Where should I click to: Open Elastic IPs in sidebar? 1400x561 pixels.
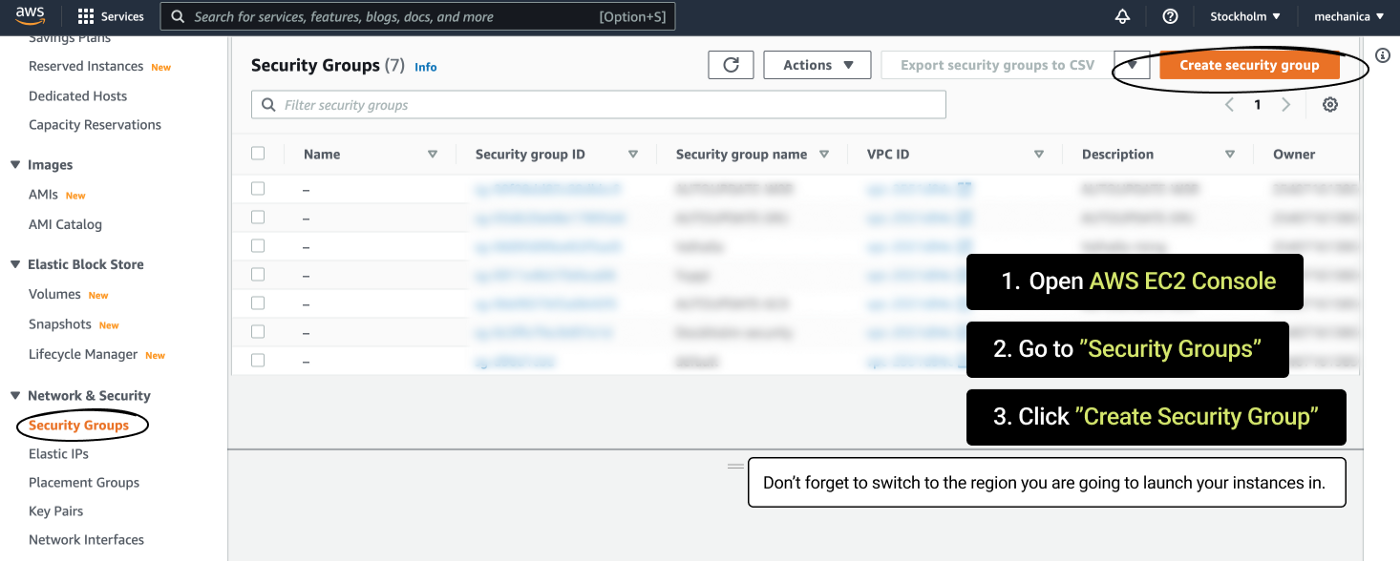(x=59, y=454)
